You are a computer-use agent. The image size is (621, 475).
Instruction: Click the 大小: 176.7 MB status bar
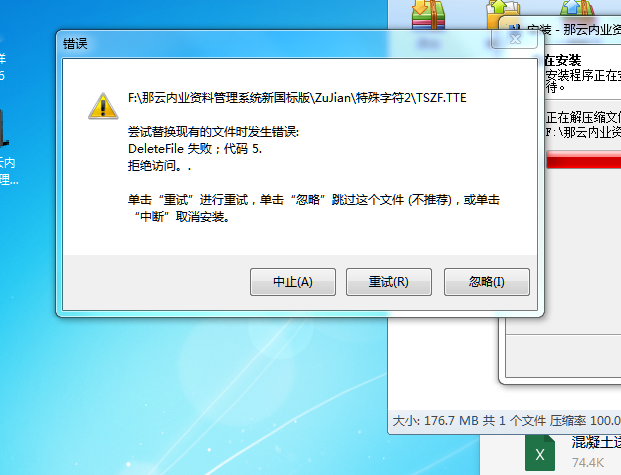click(x=505, y=420)
